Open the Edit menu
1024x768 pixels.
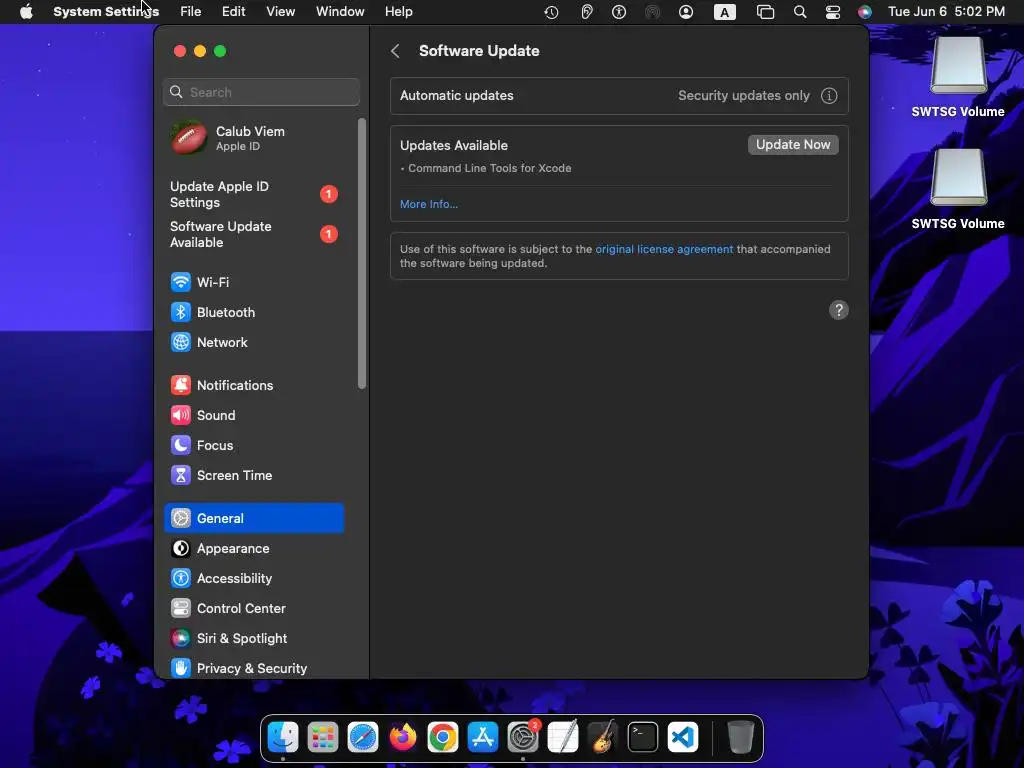point(233,12)
